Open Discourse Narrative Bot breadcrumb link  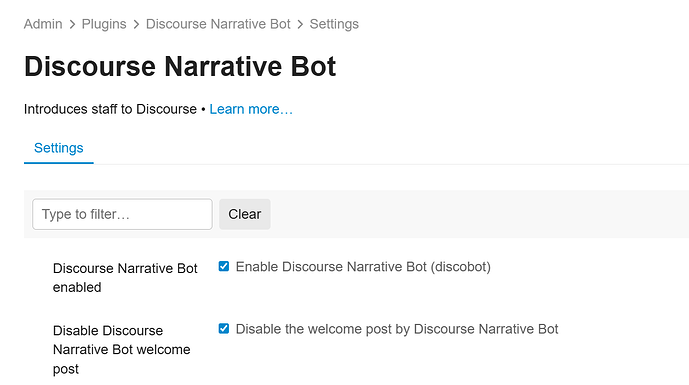point(218,24)
